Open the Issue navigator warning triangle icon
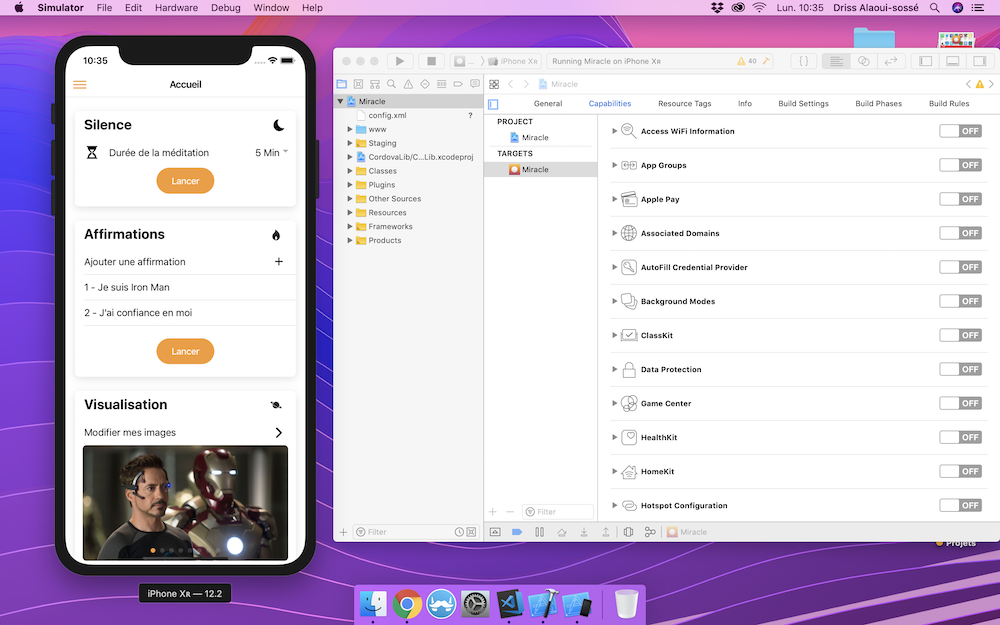The height and width of the screenshot is (625, 1000). [x=408, y=84]
